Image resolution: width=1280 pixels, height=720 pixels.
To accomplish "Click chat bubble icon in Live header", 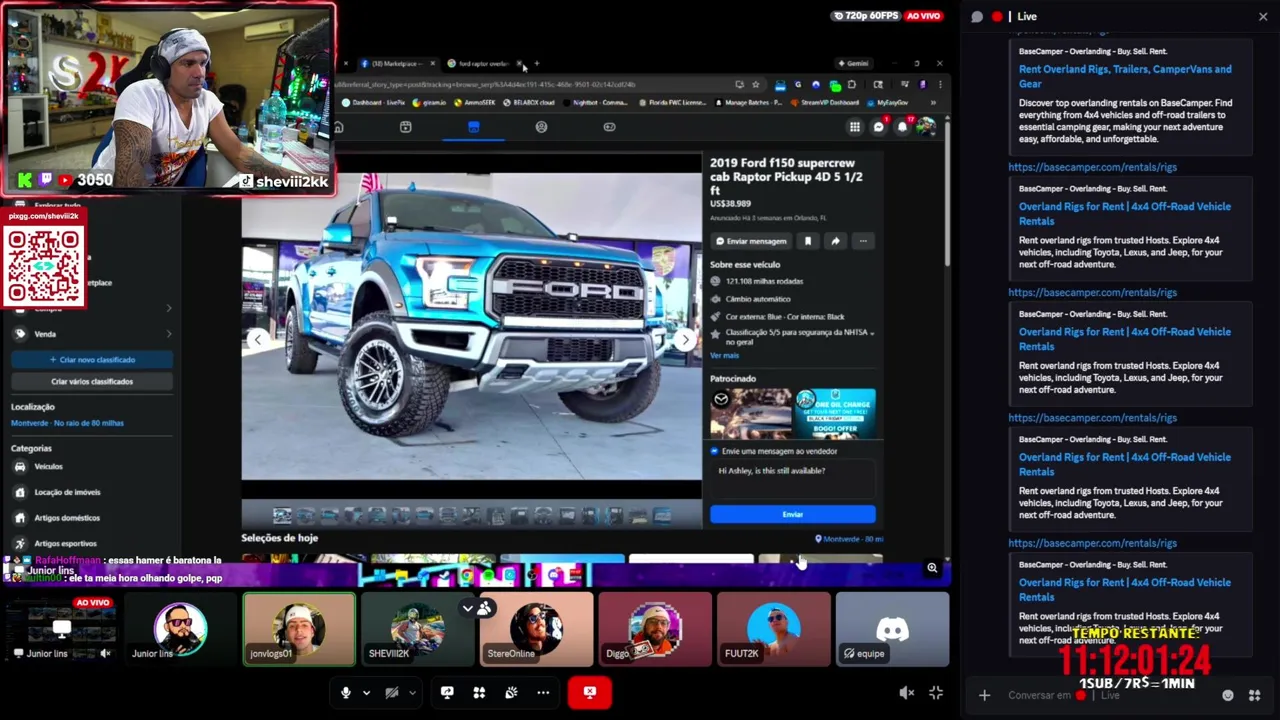I will click(x=977, y=16).
